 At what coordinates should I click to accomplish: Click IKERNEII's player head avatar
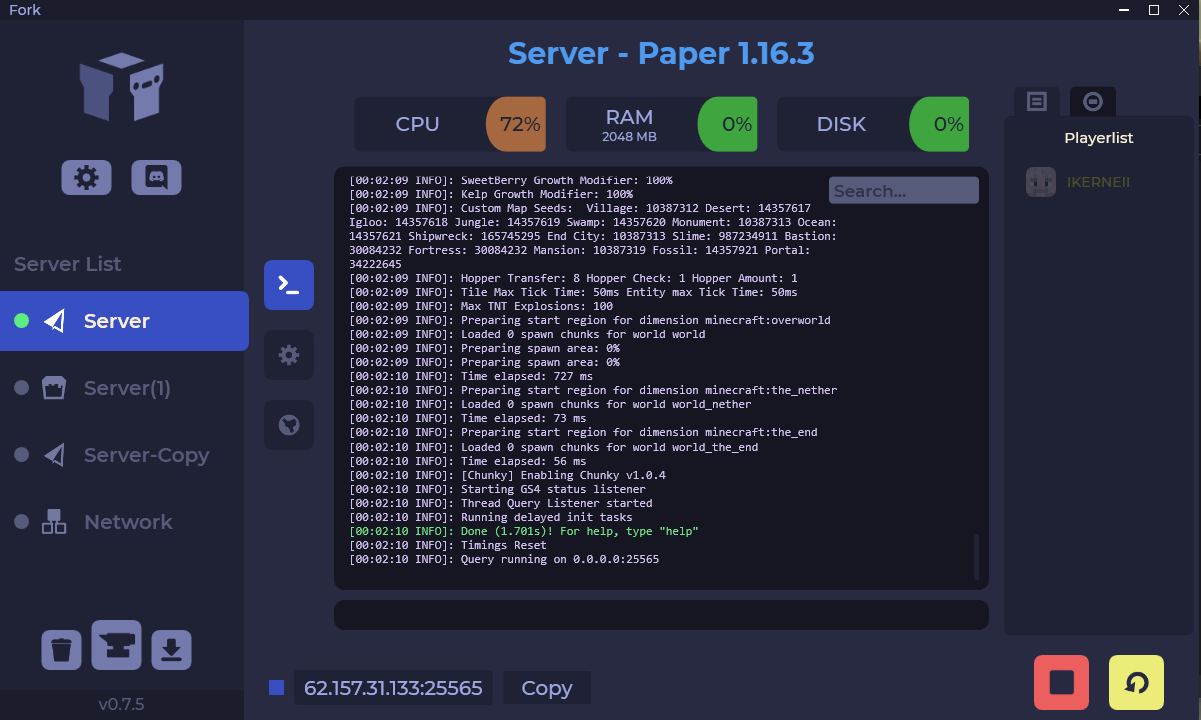click(x=1041, y=182)
